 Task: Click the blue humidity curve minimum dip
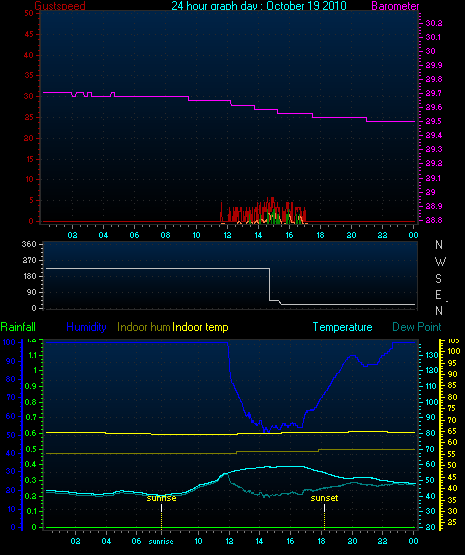click(x=266, y=429)
